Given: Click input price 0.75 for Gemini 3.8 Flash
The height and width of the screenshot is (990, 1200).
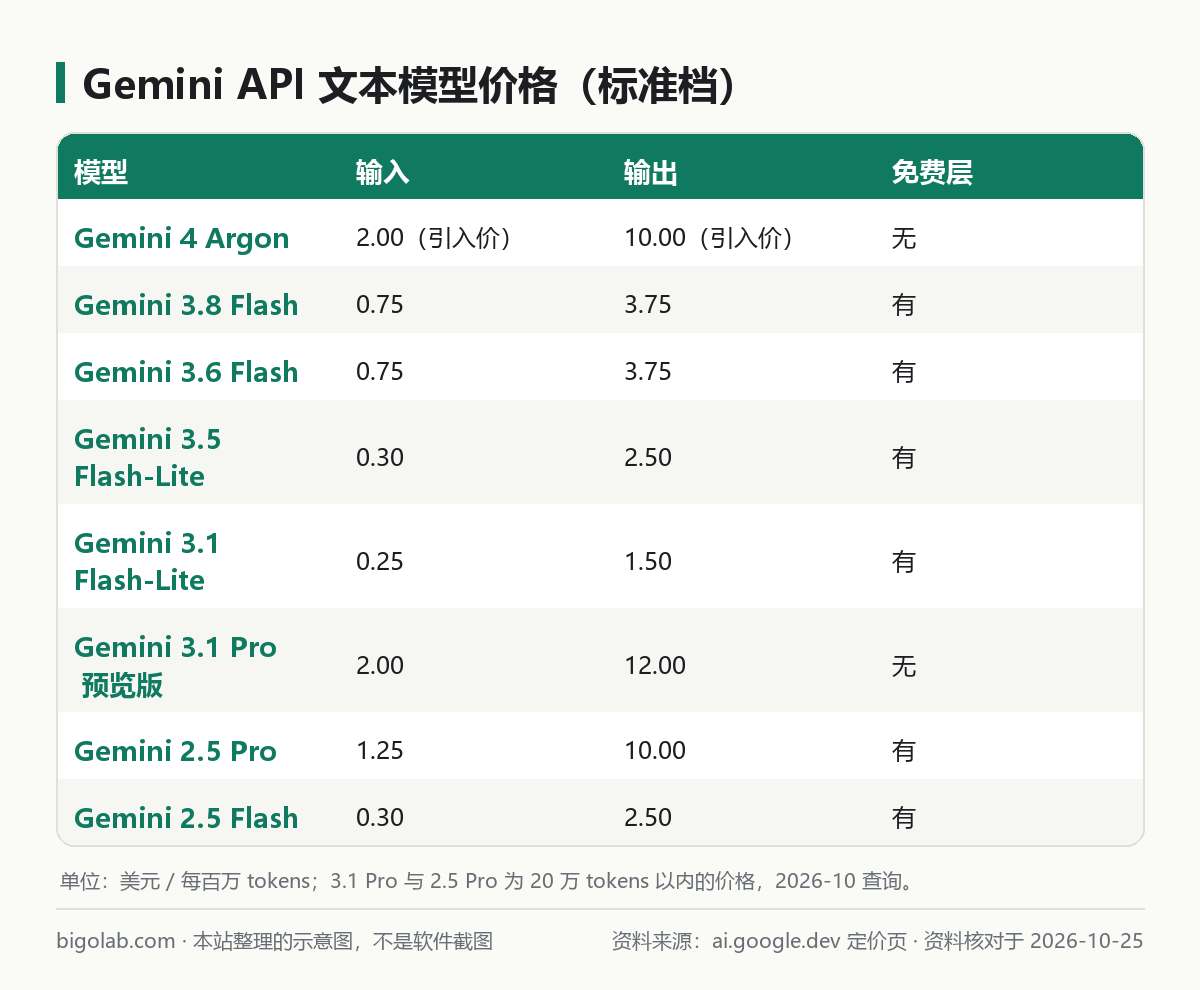Looking at the screenshot, I should [380, 305].
